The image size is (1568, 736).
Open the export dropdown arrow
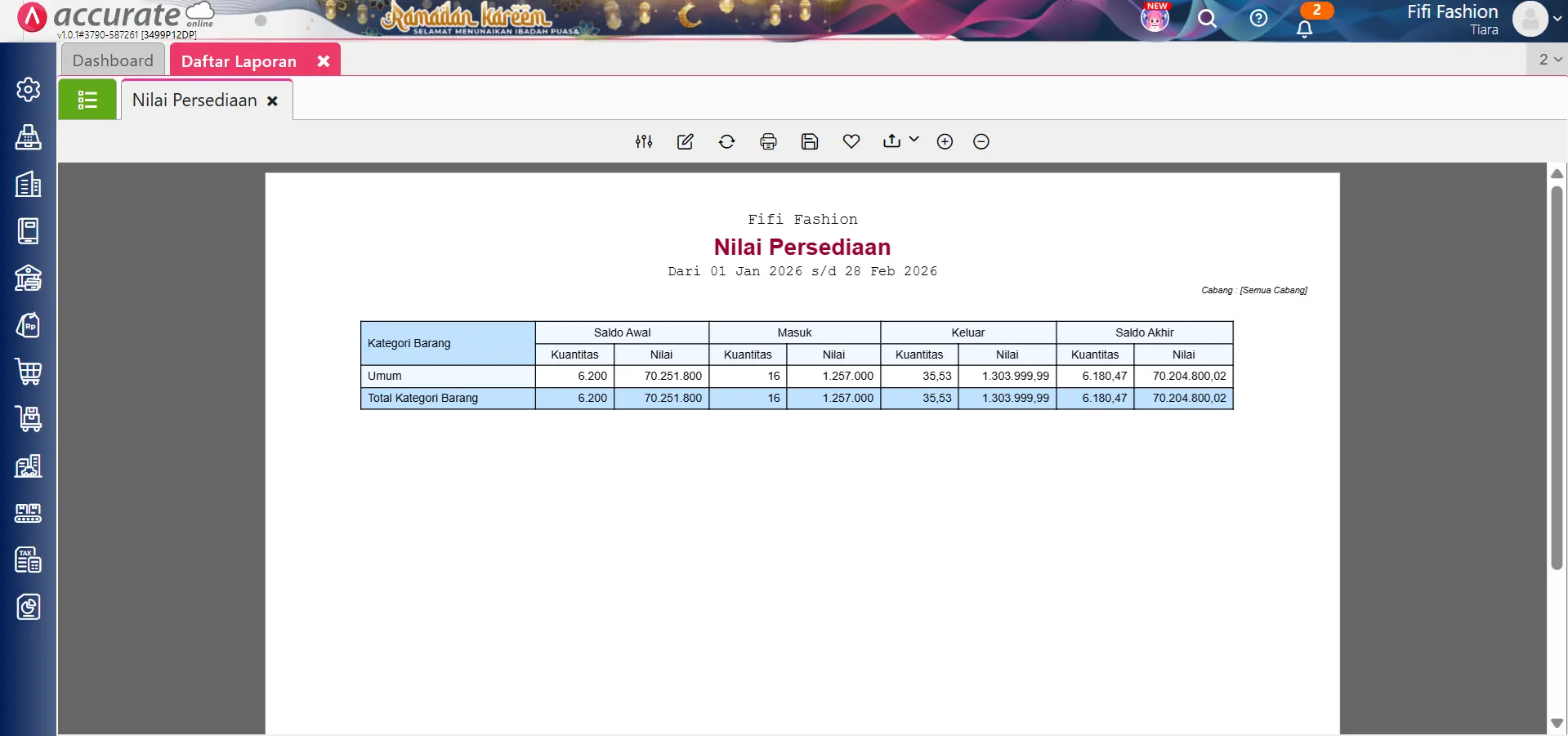pyautogui.click(x=914, y=140)
